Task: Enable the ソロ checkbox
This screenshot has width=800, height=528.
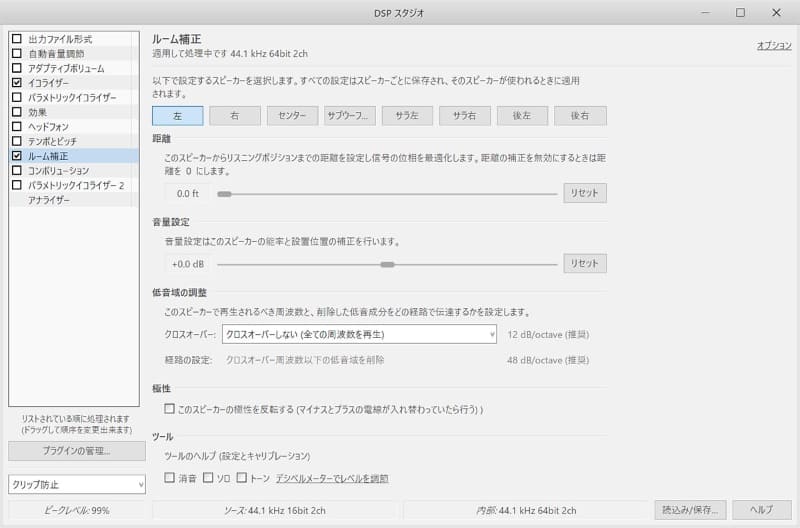Action: pos(208,477)
